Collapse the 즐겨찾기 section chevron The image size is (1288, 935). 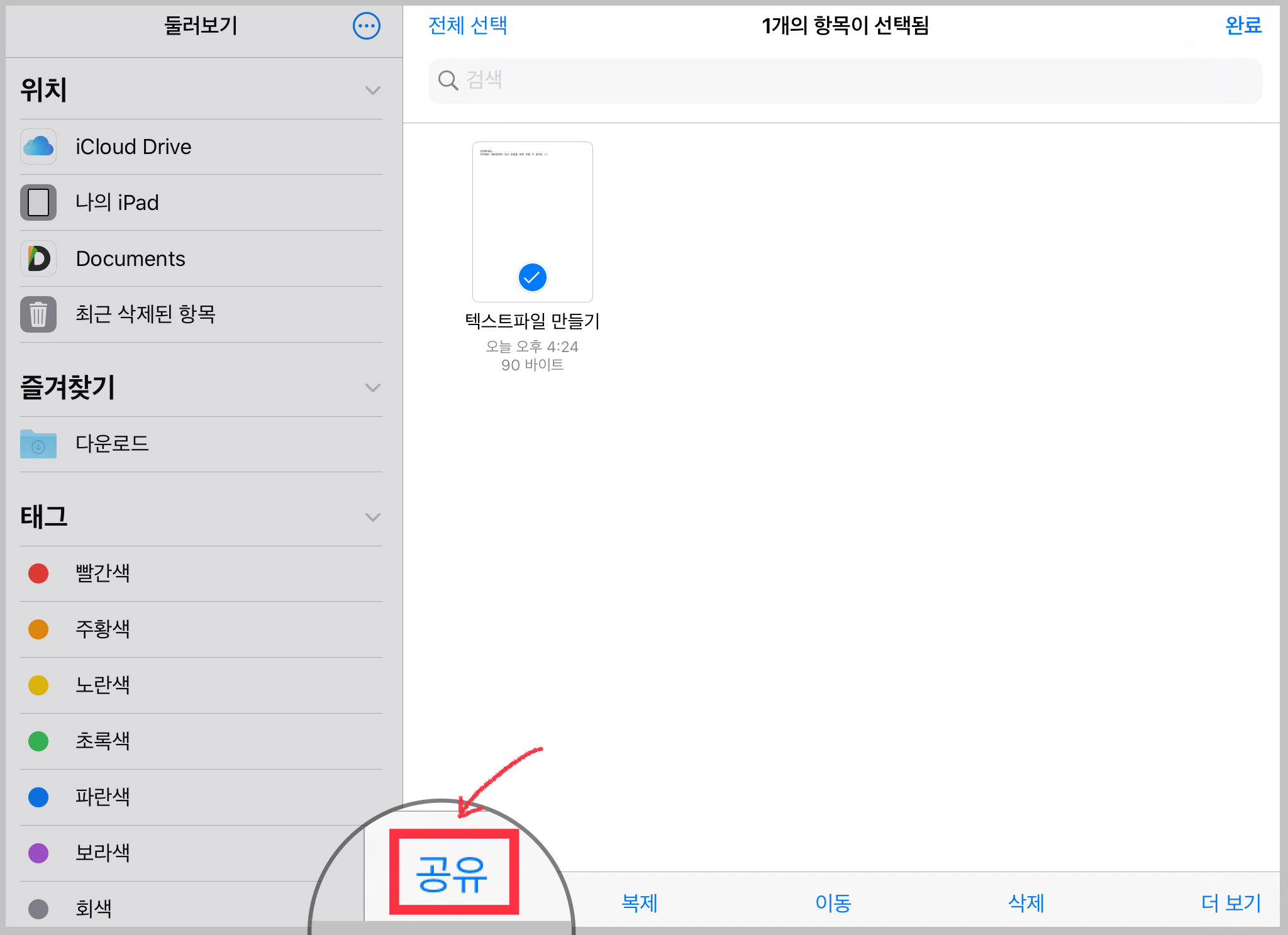373,387
